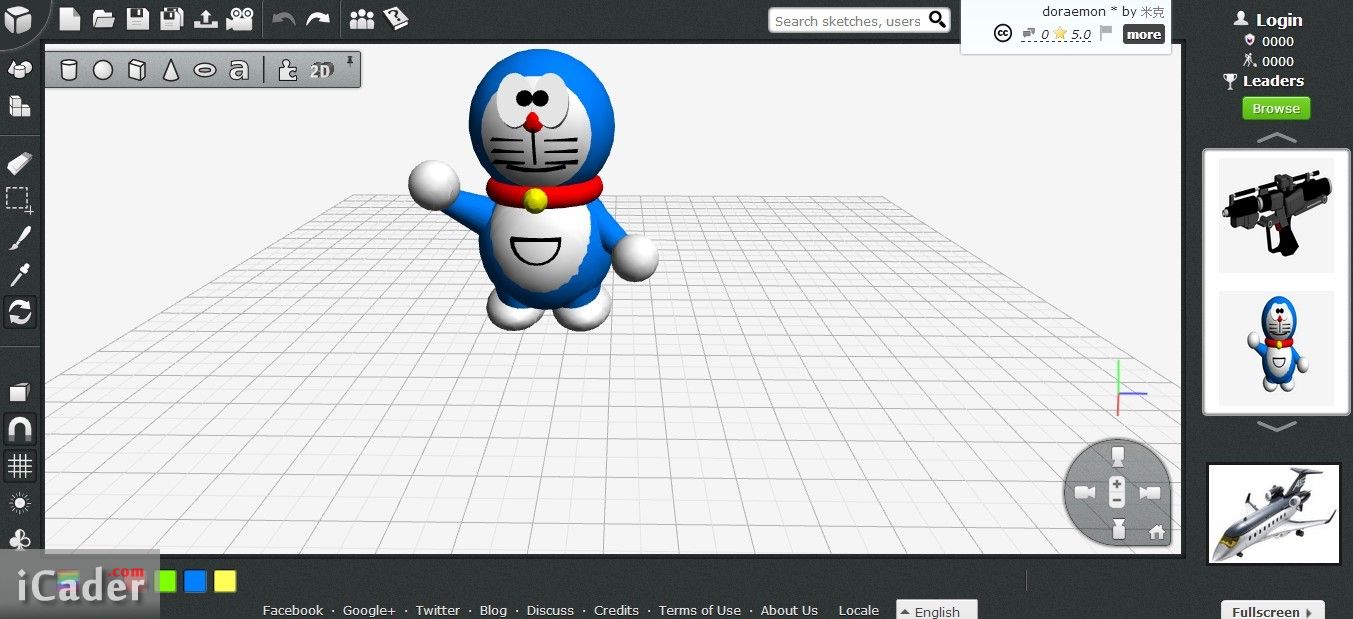Click the 3DTin cube logo

[19, 19]
